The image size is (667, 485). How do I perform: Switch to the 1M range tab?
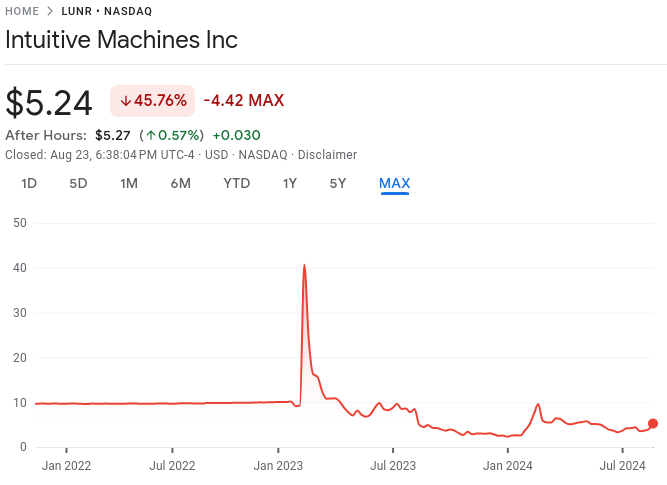point(129,183)
